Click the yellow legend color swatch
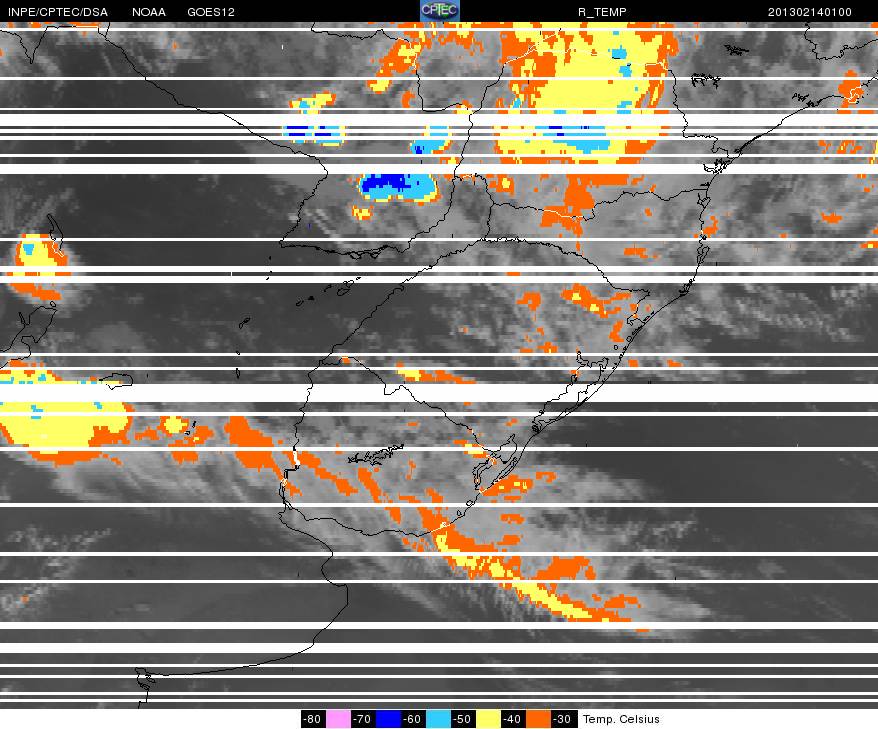The height and width of the screenshot is (729, 878). tap(488, 719)
